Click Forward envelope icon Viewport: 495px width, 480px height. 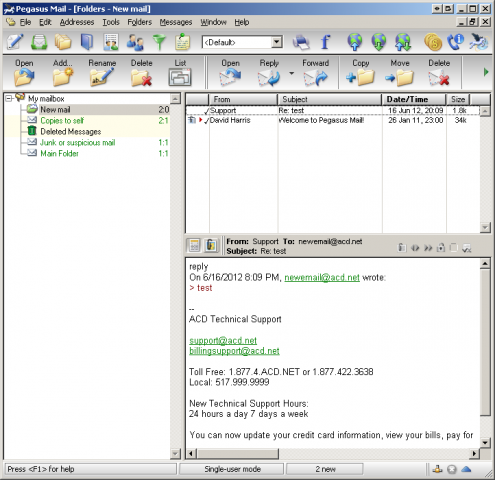tap(315, 78)
